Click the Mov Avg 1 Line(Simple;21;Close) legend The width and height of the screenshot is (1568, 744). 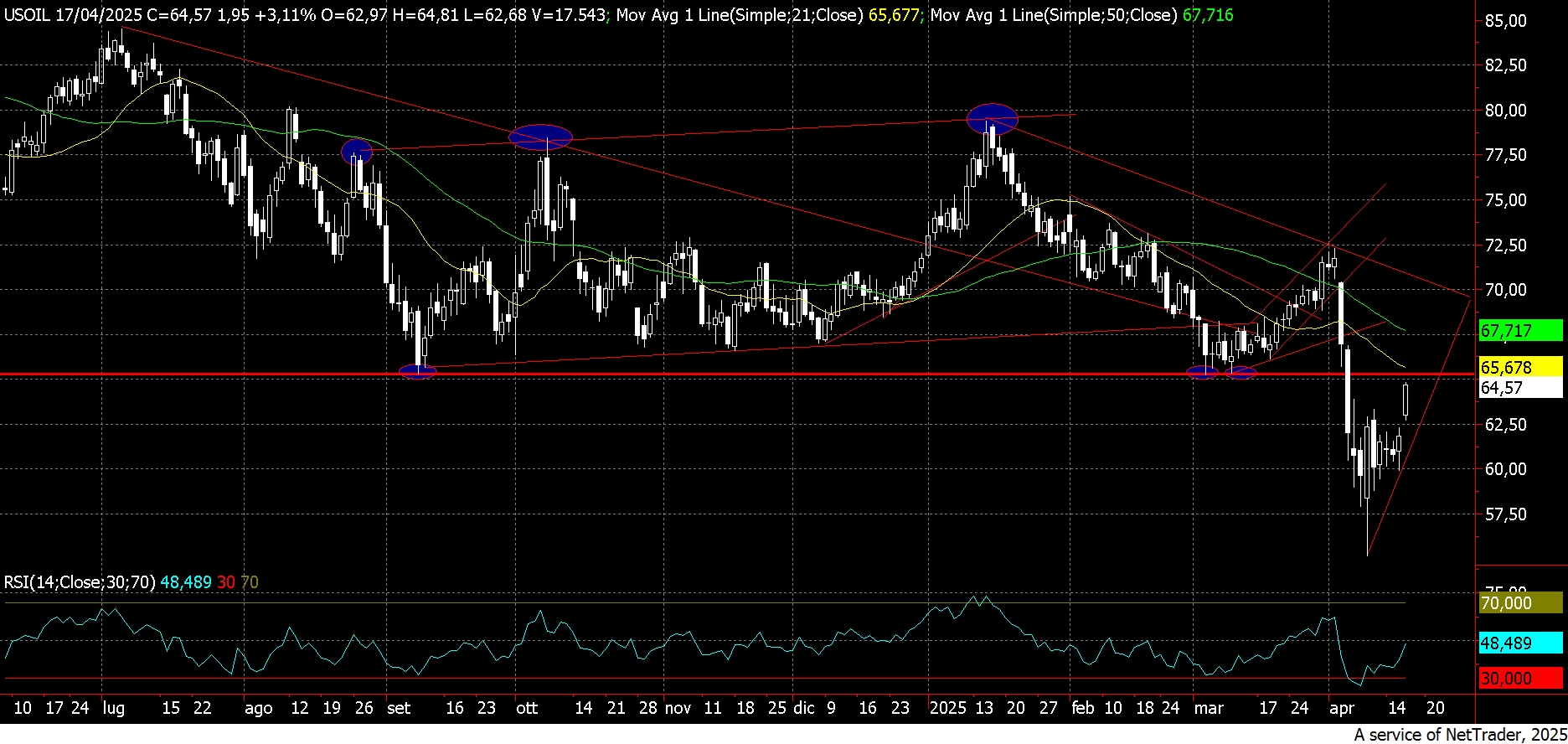(x=739, y=15)
